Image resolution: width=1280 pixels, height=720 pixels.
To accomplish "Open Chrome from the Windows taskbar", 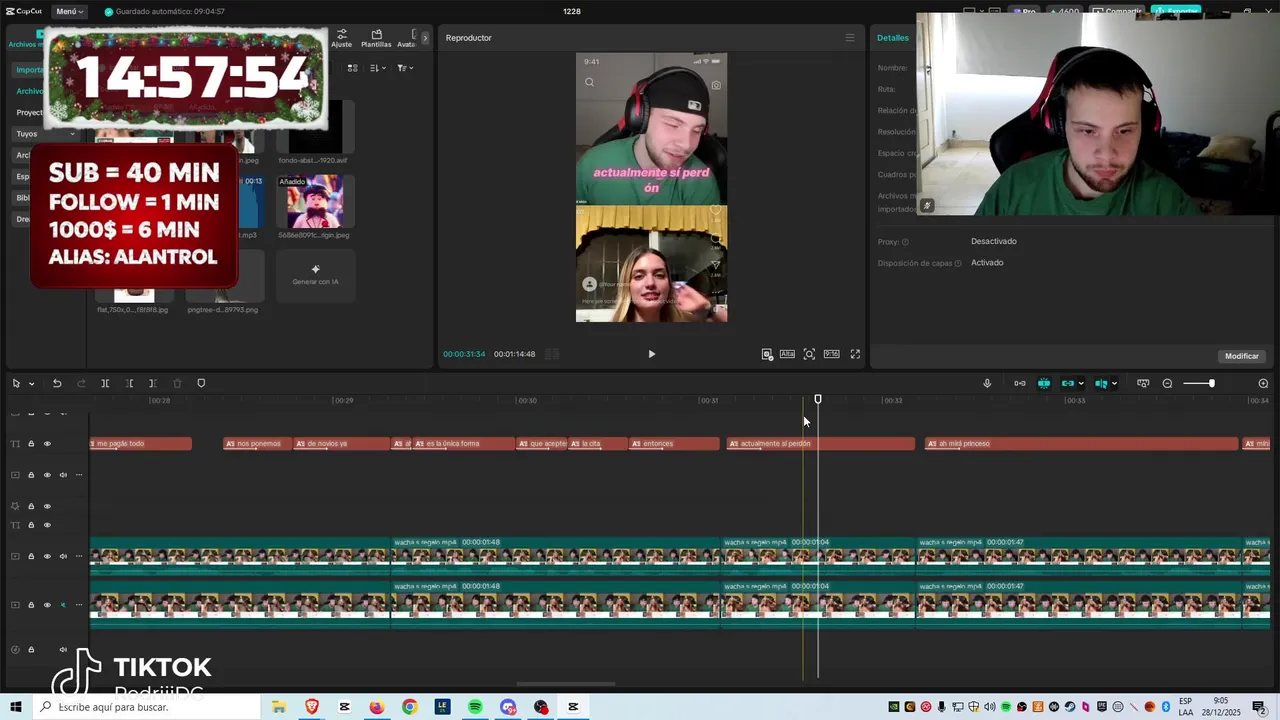I will pos(409,707).
